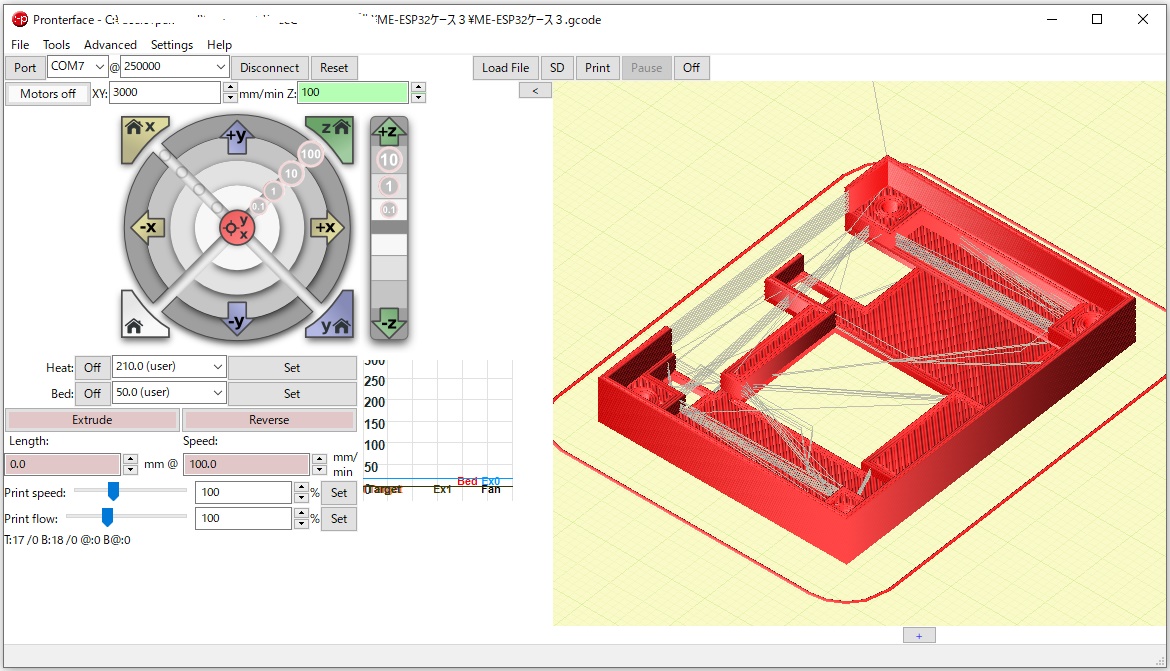Click the Load File button
This screenshot has height=671, width=1170.
click(505, 68)
